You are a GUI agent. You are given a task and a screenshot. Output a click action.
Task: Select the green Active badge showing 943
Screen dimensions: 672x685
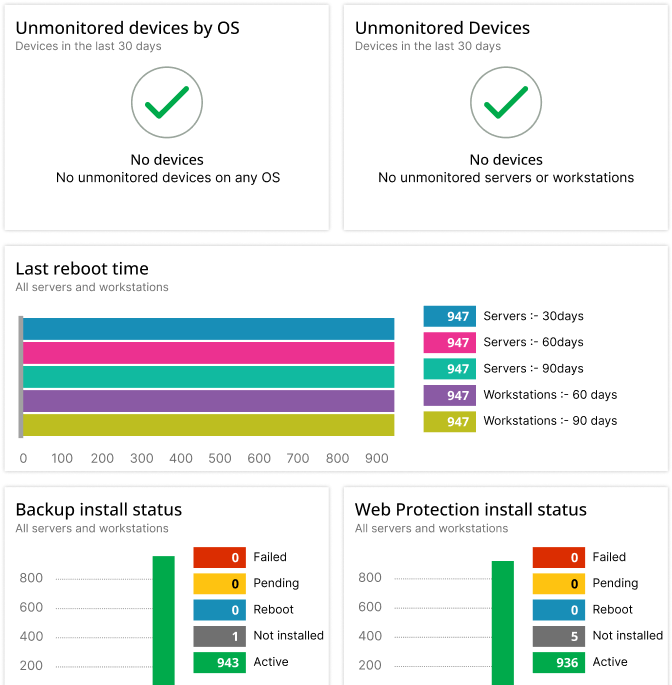[219, 662]
